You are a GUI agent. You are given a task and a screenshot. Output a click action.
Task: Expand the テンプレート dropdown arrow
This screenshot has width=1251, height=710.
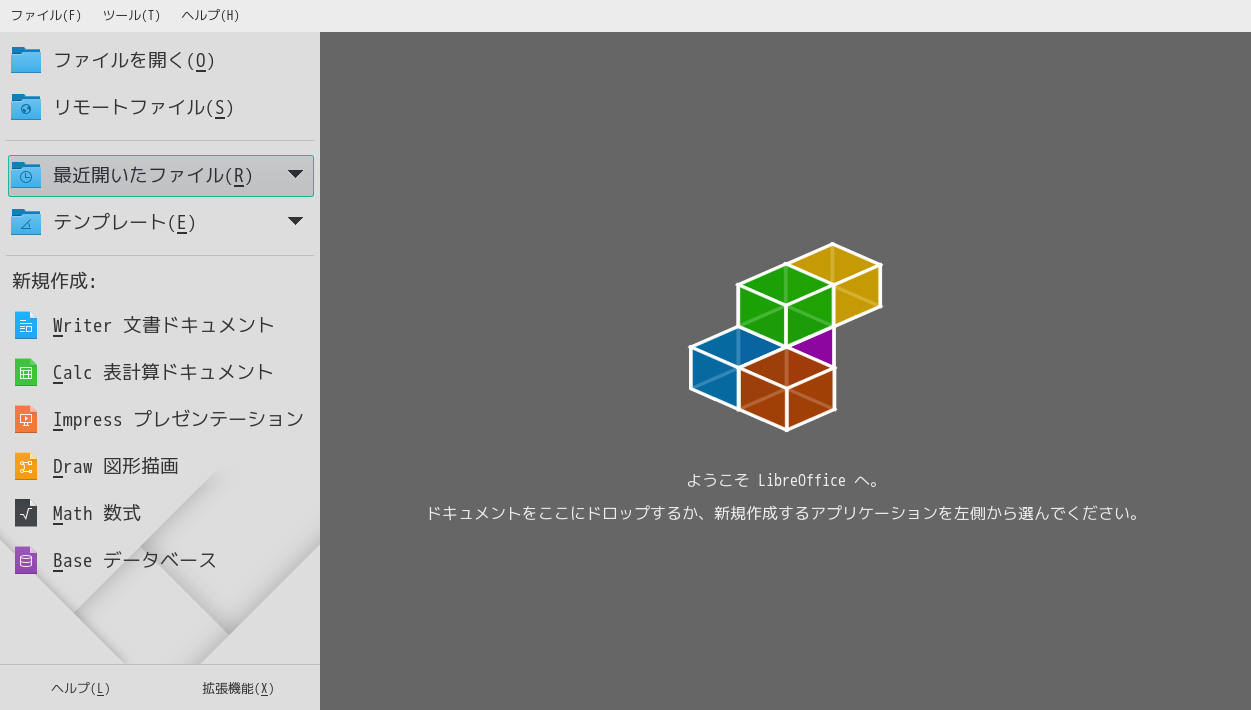295,221
